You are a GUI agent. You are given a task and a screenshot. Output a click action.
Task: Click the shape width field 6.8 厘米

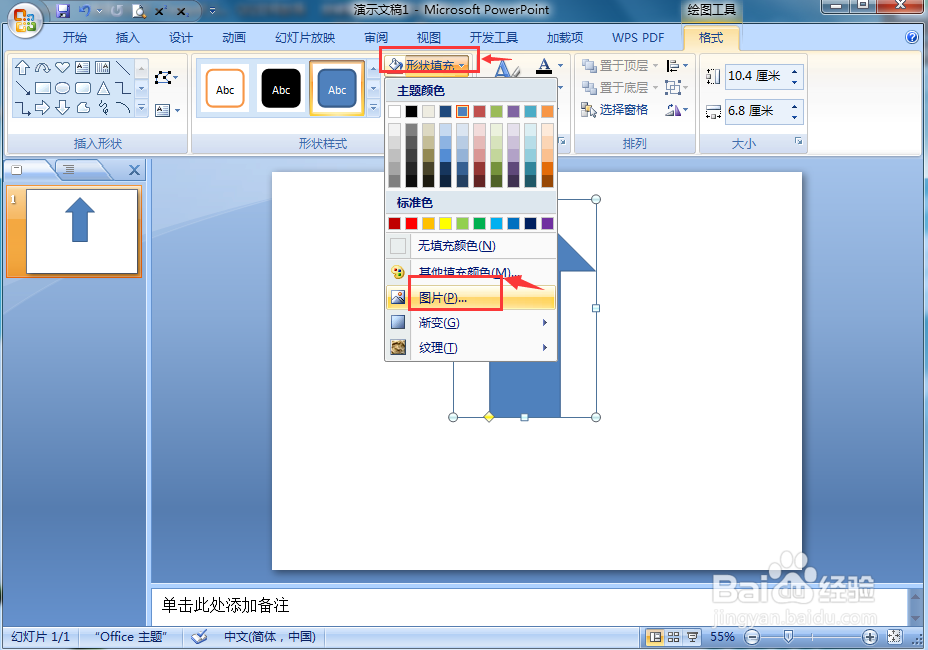point(758,111)
